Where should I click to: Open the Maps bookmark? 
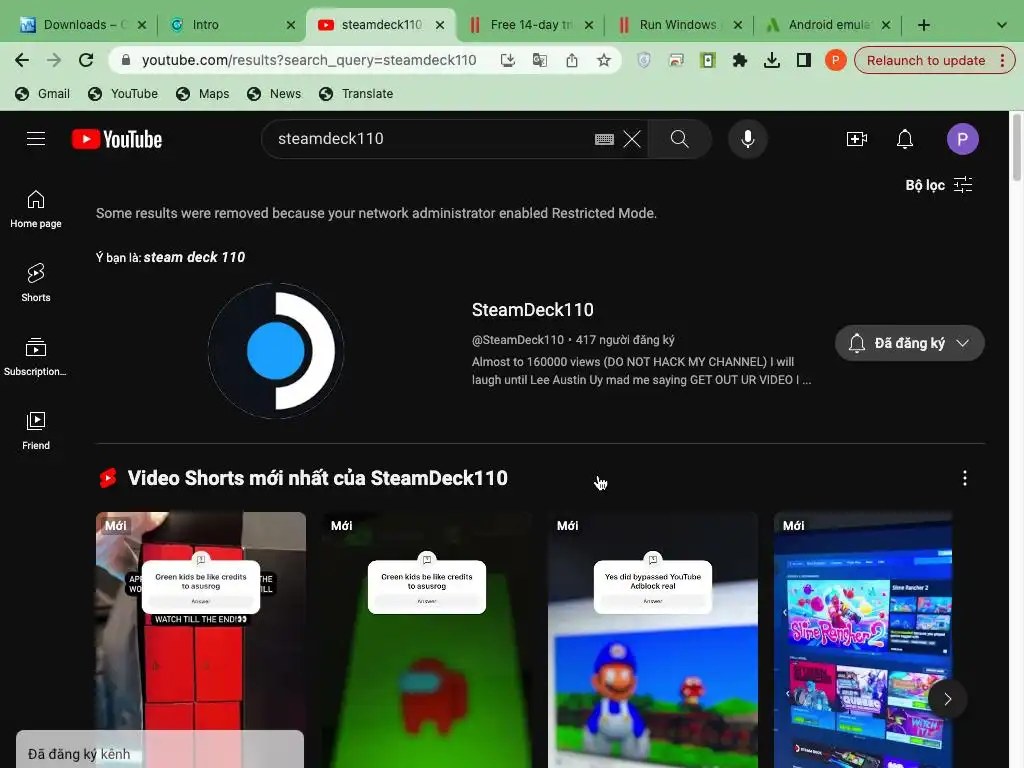point(202,93)
